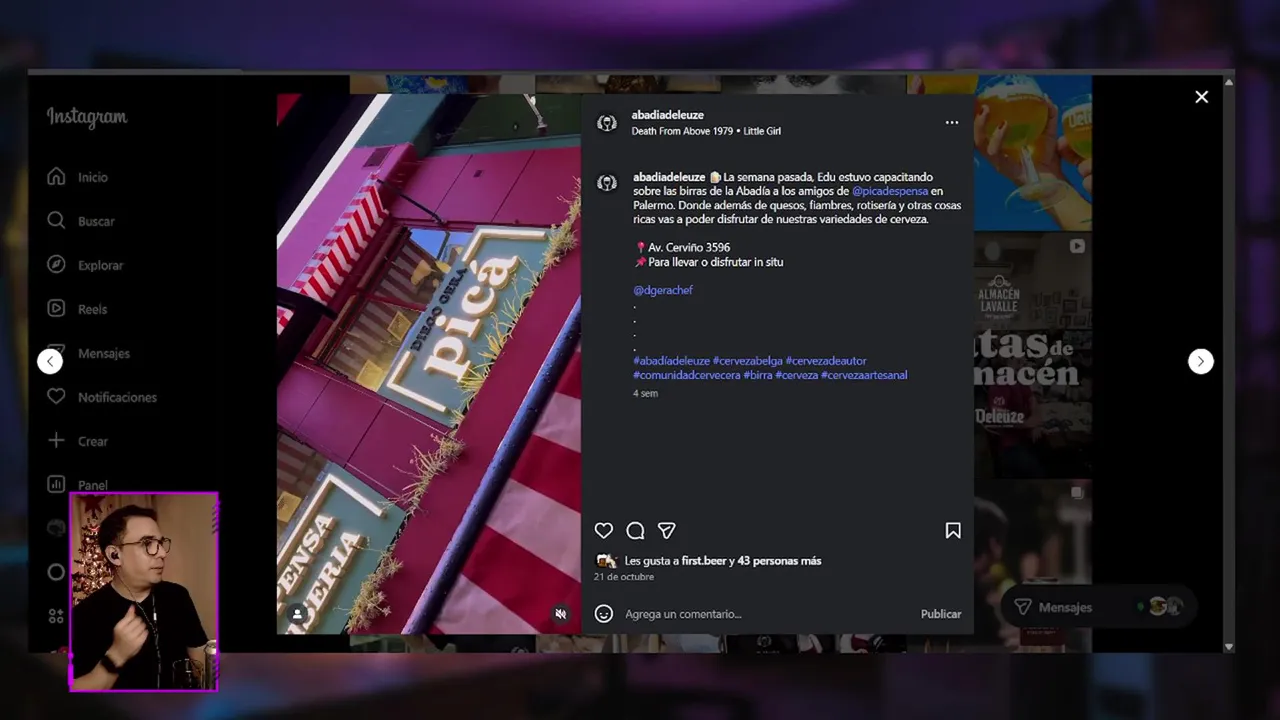Click the 21 de octubre date
This screenshot has height=720, width=1280.
tap(624, 577)
